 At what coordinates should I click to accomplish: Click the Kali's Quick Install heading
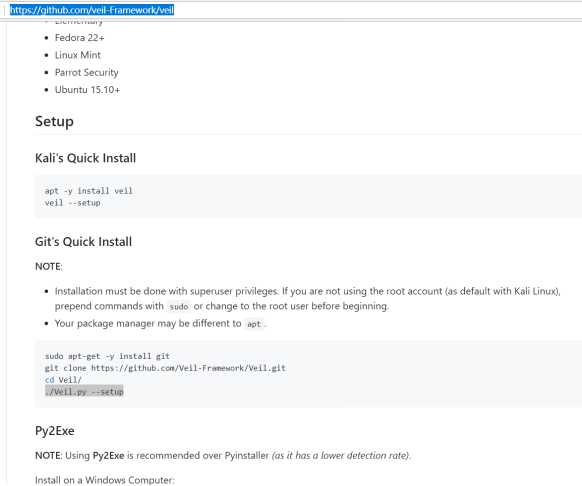pos(85,158)
